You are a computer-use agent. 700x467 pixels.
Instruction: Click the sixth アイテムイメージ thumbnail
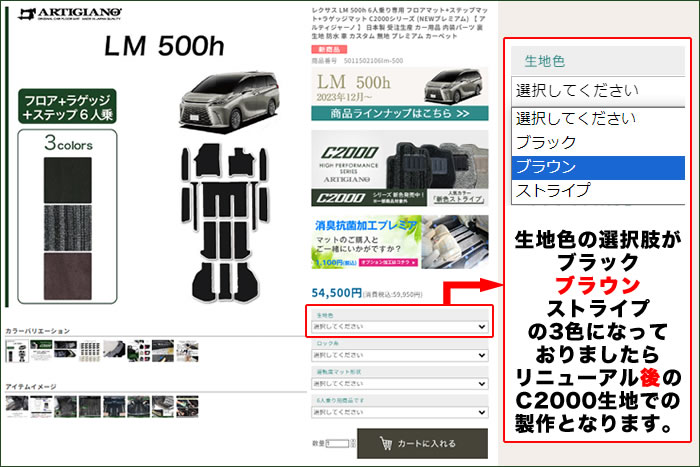point(138,406)
